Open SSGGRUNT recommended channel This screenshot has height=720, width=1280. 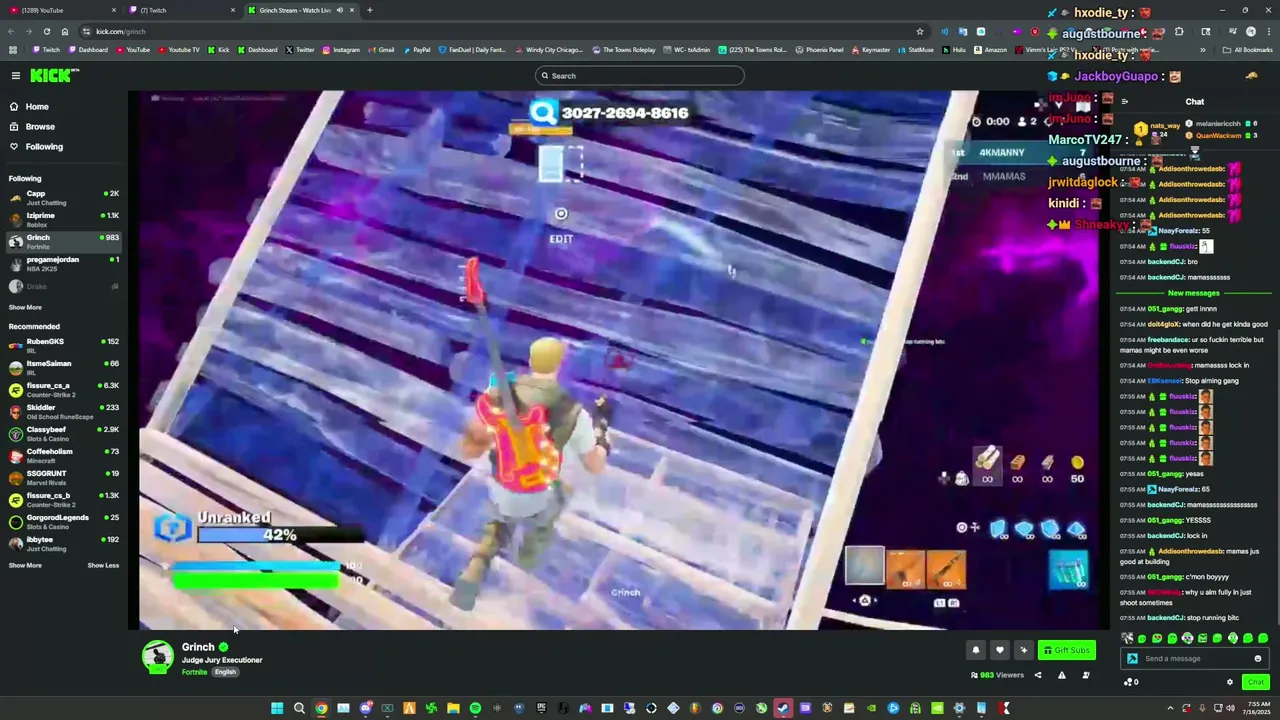point(64,477)
